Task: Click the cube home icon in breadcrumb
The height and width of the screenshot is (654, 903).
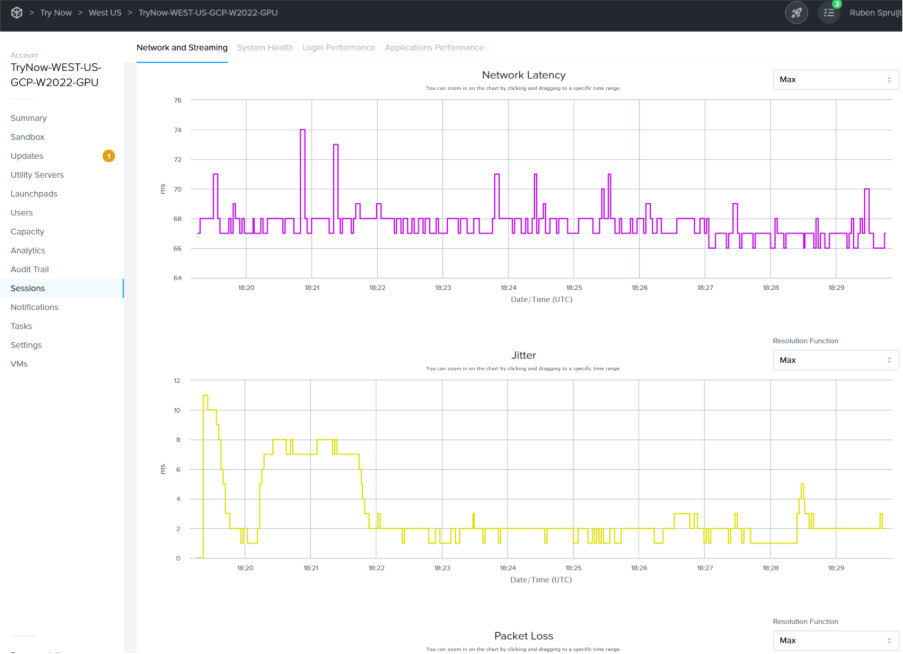Action: [17, 13]
